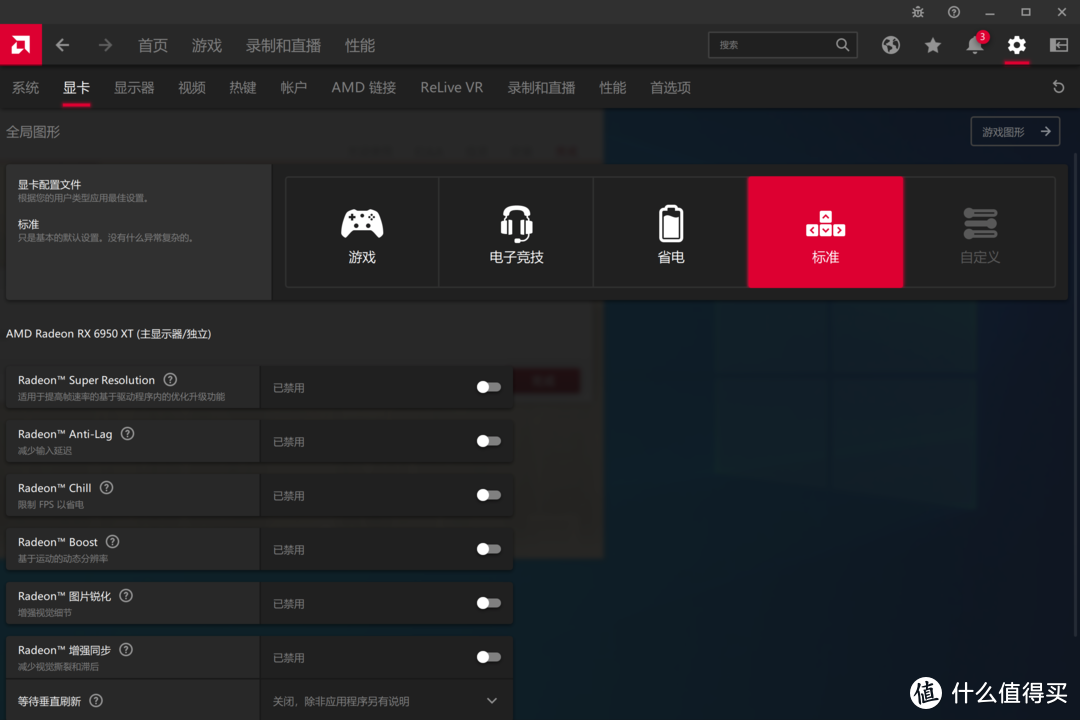Enable the Radeon Super Resolution toggle
Screen dimensions: 1080x720
(488, 386)
